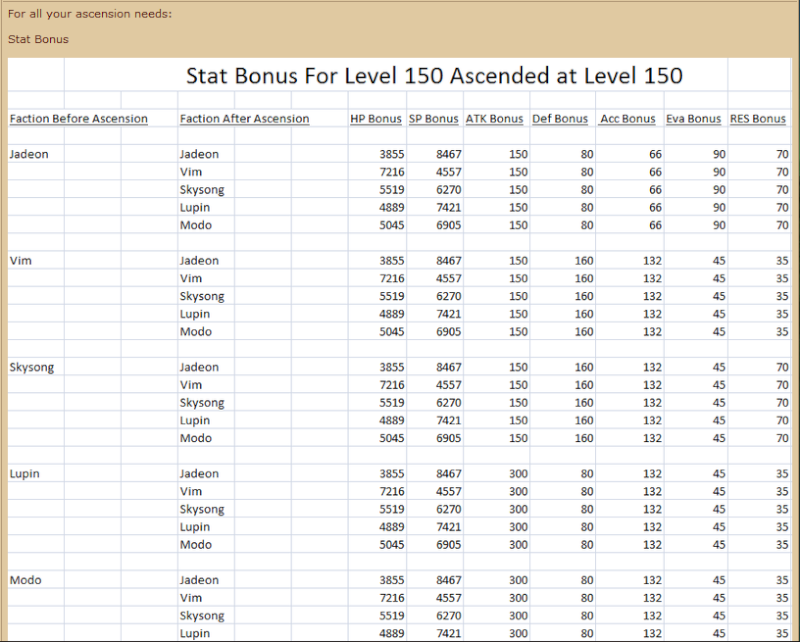Click SP value 6905 in Lupin-to-Modo row

click(448, 545)
